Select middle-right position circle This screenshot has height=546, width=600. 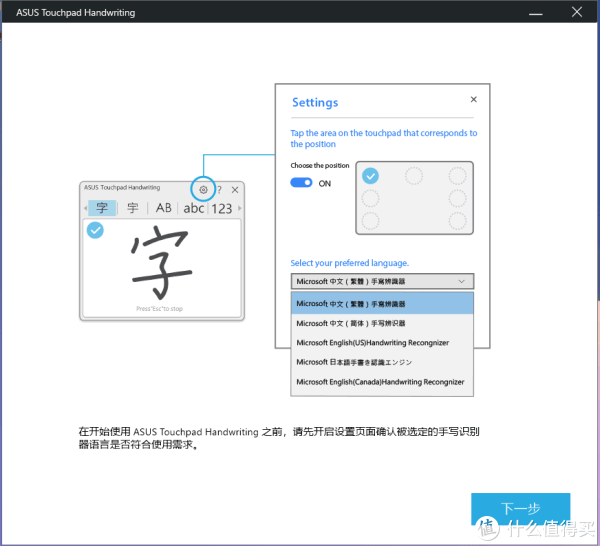tap(457, 198)
